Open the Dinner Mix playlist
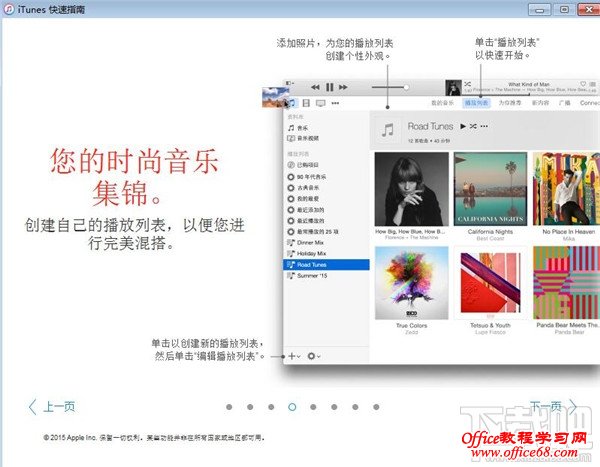 pos(306,243)
